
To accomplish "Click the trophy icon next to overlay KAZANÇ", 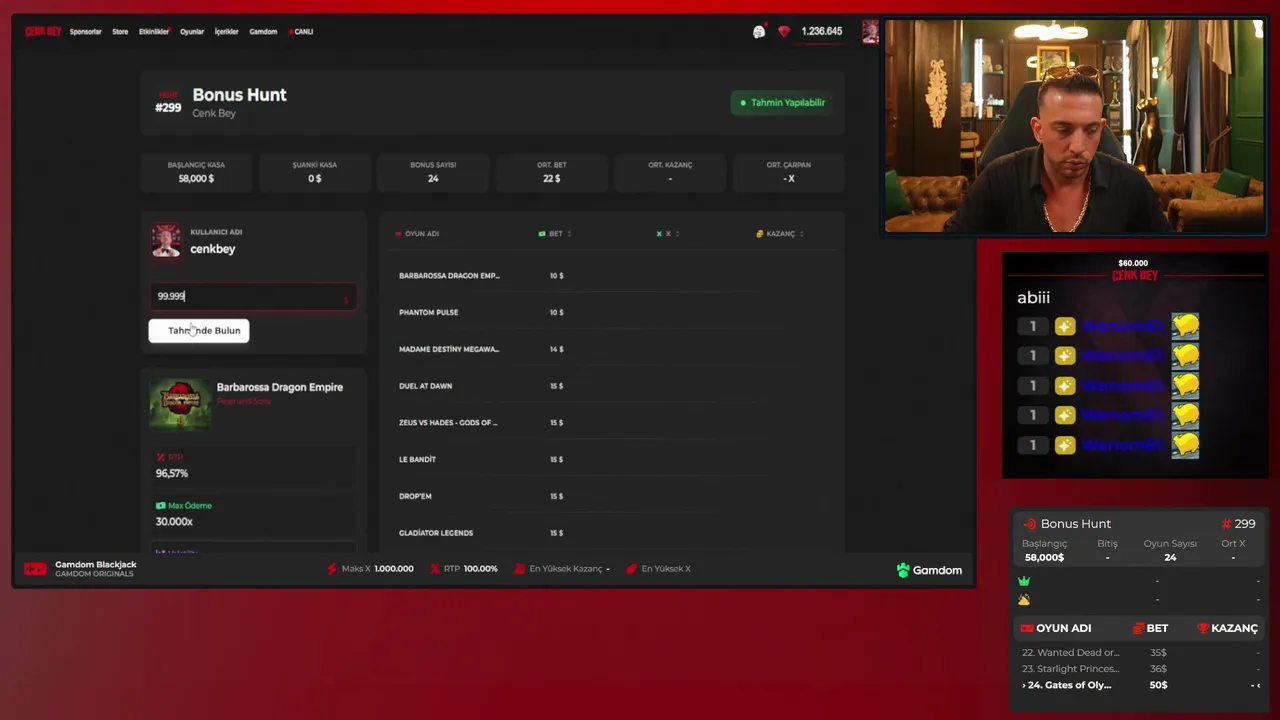I will [1203, 628].
